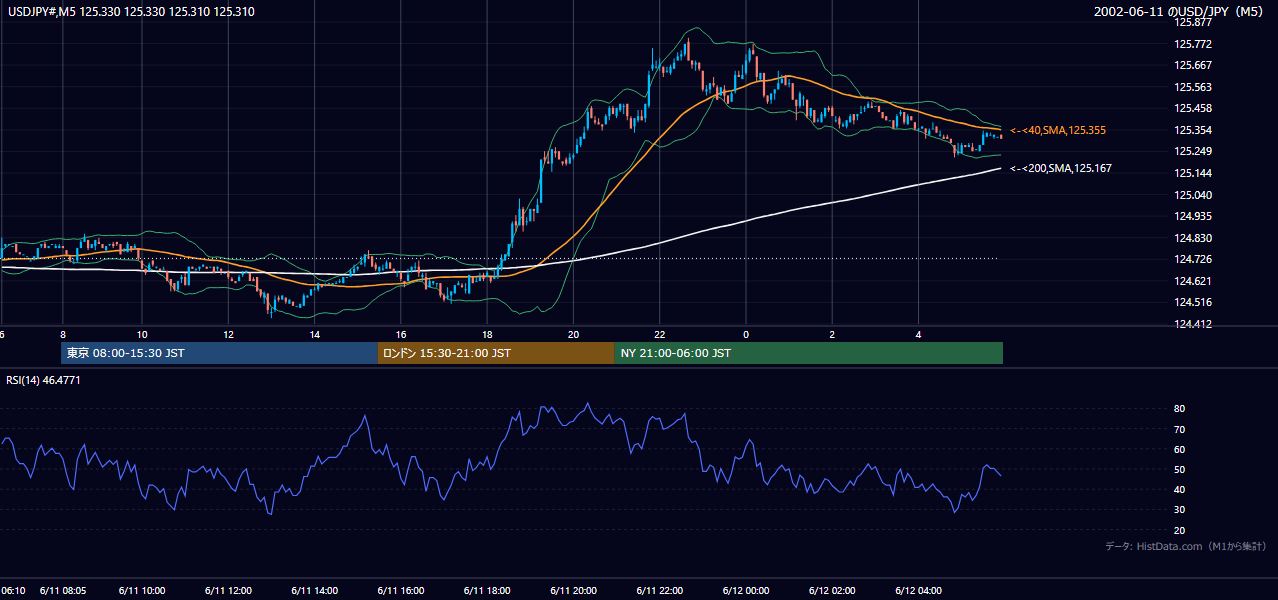1278x600 pixels.
Task: Click RSI scale level 50
Action: 1179,469
